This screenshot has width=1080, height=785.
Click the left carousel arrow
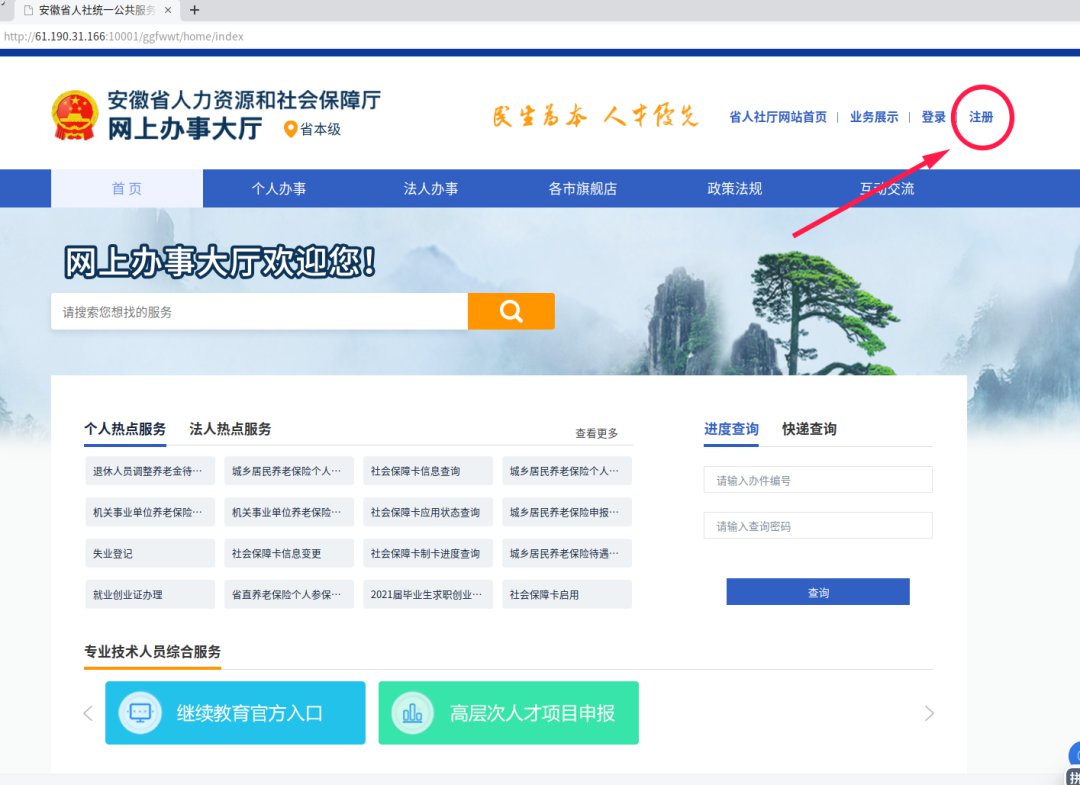coord(88,713)
